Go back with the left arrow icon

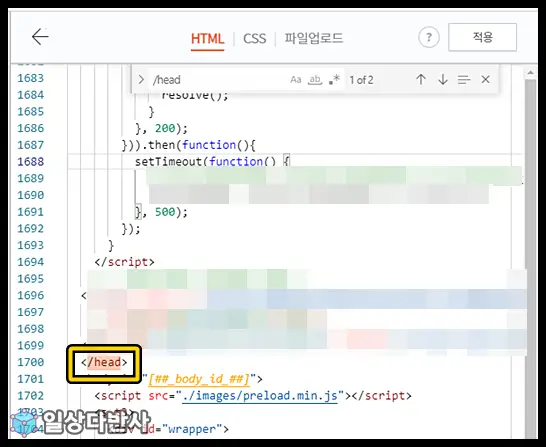point(40,37)
